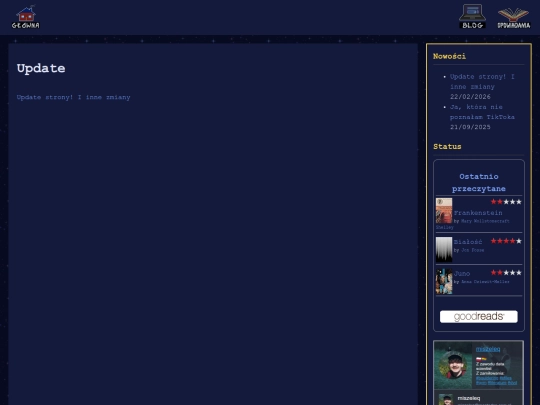Open the Blog laptop icon

(472, 16)
